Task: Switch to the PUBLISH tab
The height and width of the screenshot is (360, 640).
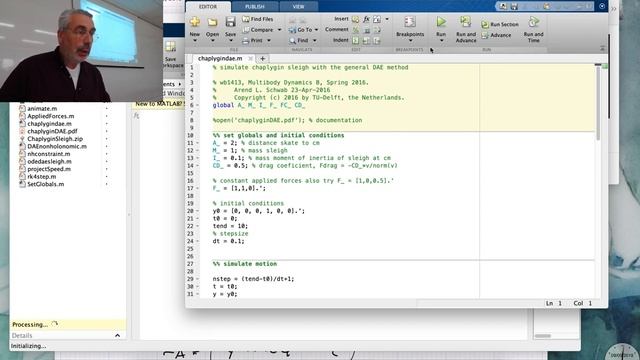Action: pyautogui.click(x=255, y=7)
